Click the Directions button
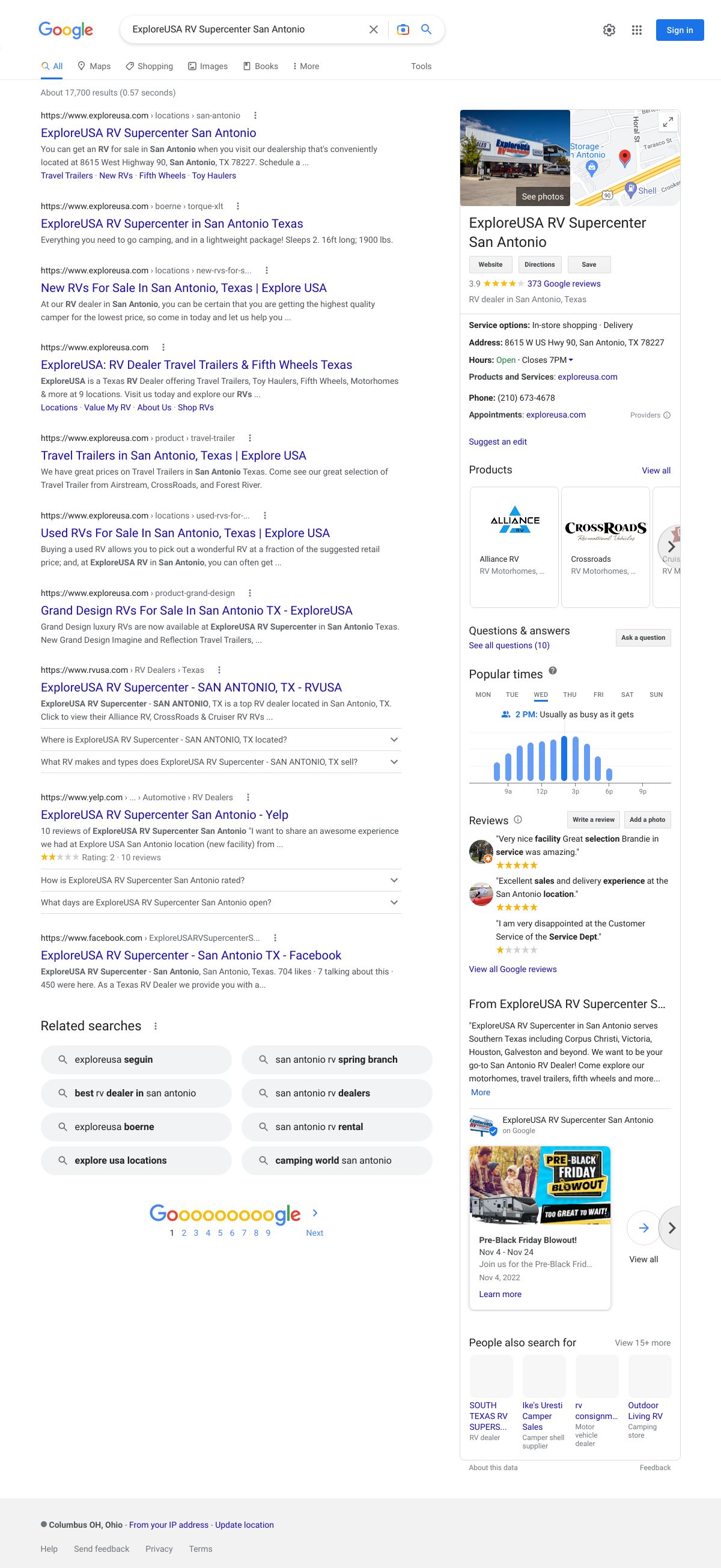Screen dimensions: 721x1568 click(540, 265)
